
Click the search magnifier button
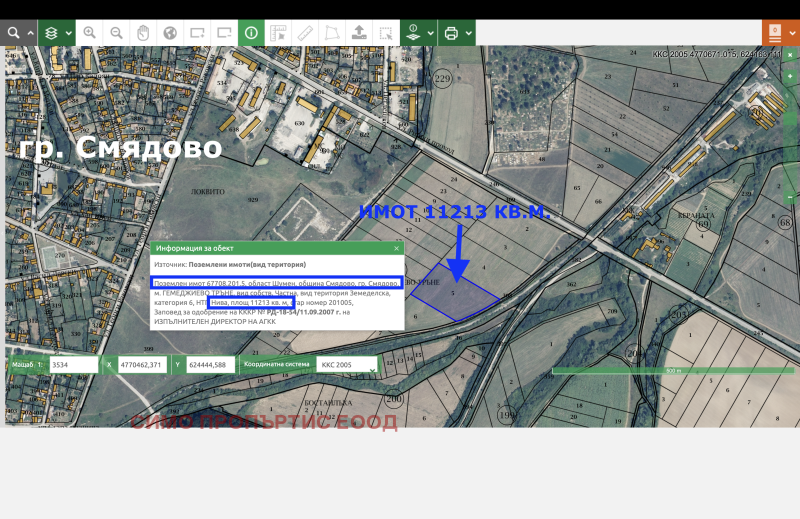tap(13, 33)
